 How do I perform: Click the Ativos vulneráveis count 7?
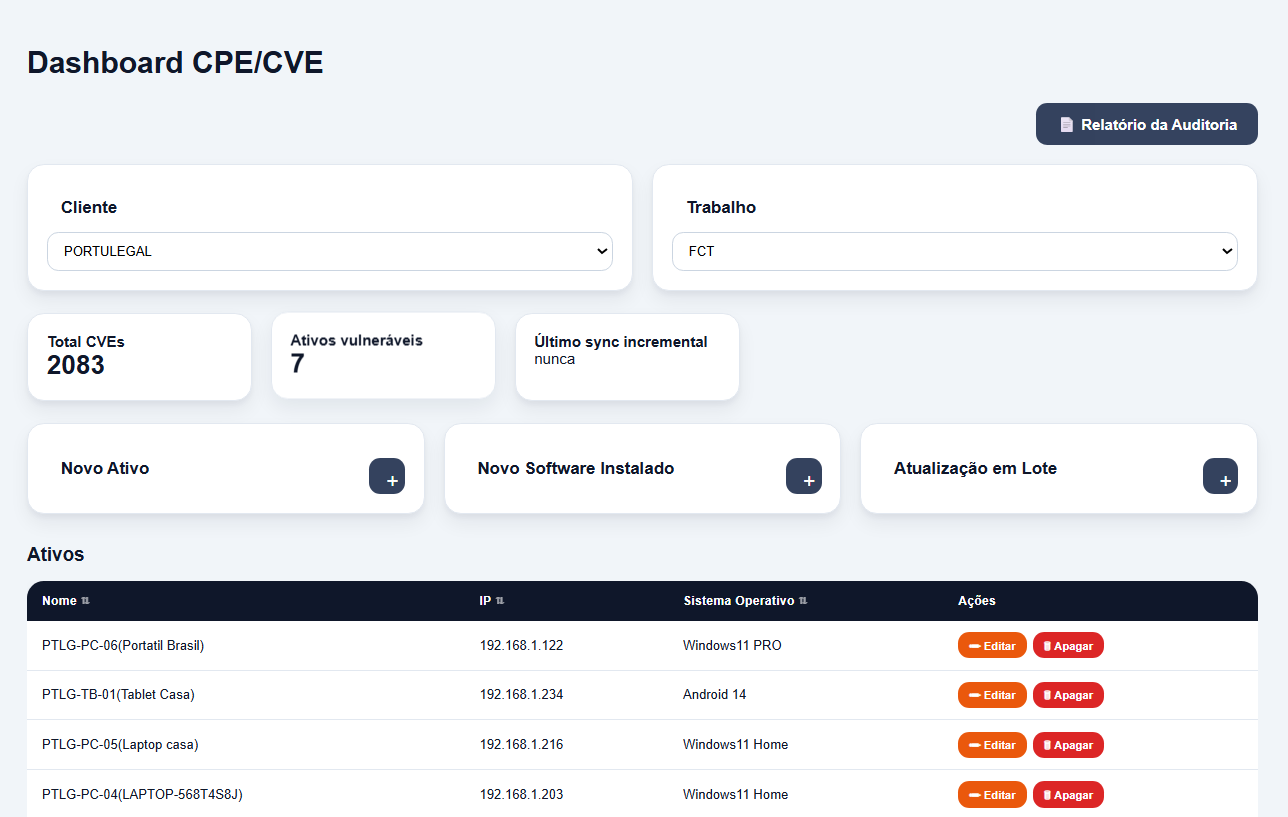point(297,364)
